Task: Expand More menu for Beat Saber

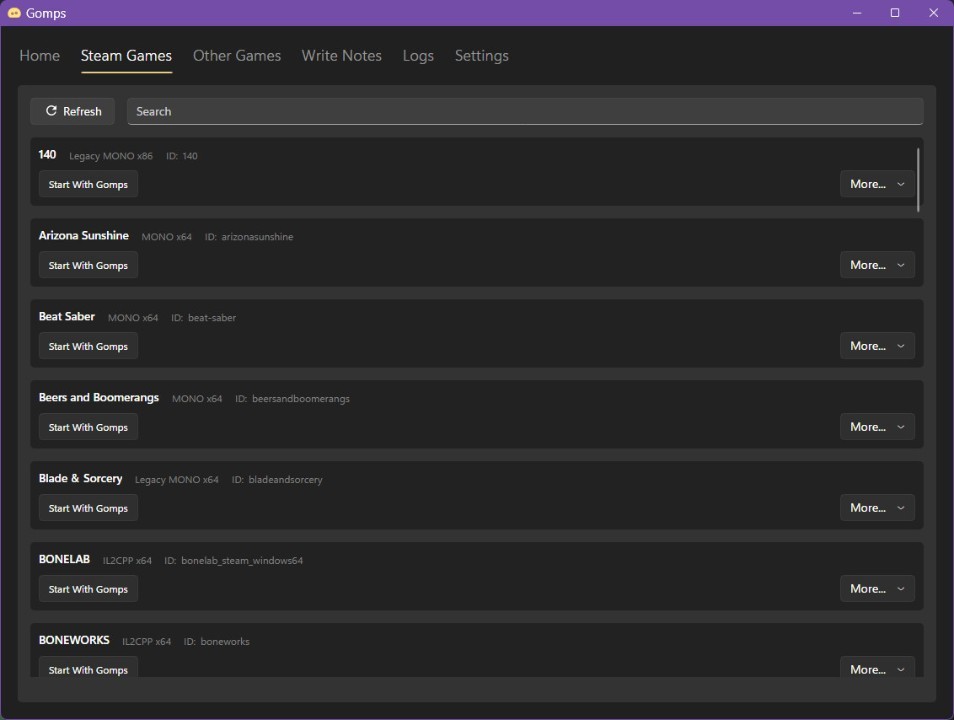Action: pos(877,346)
